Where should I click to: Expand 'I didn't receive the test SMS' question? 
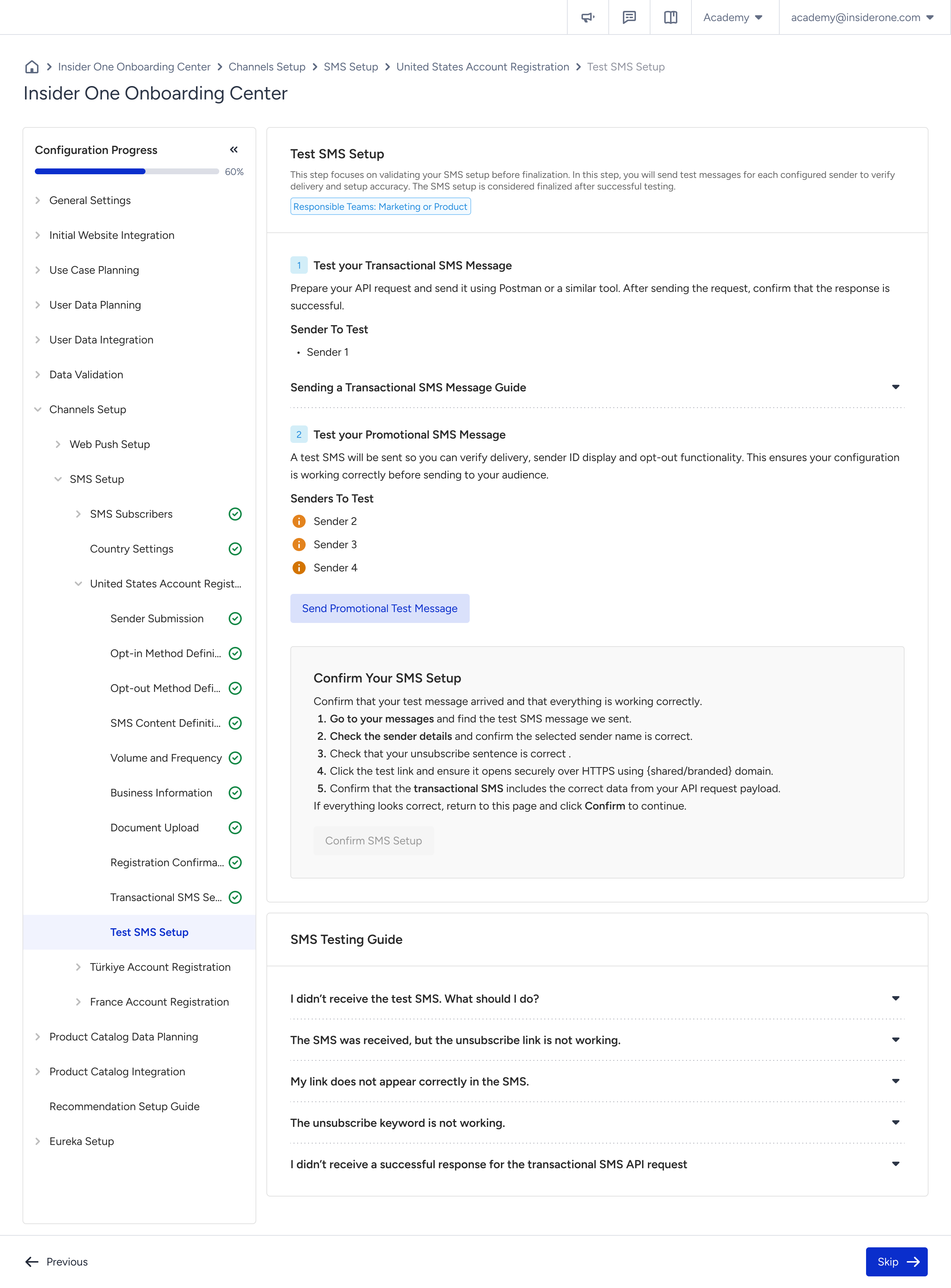[597, 999]
